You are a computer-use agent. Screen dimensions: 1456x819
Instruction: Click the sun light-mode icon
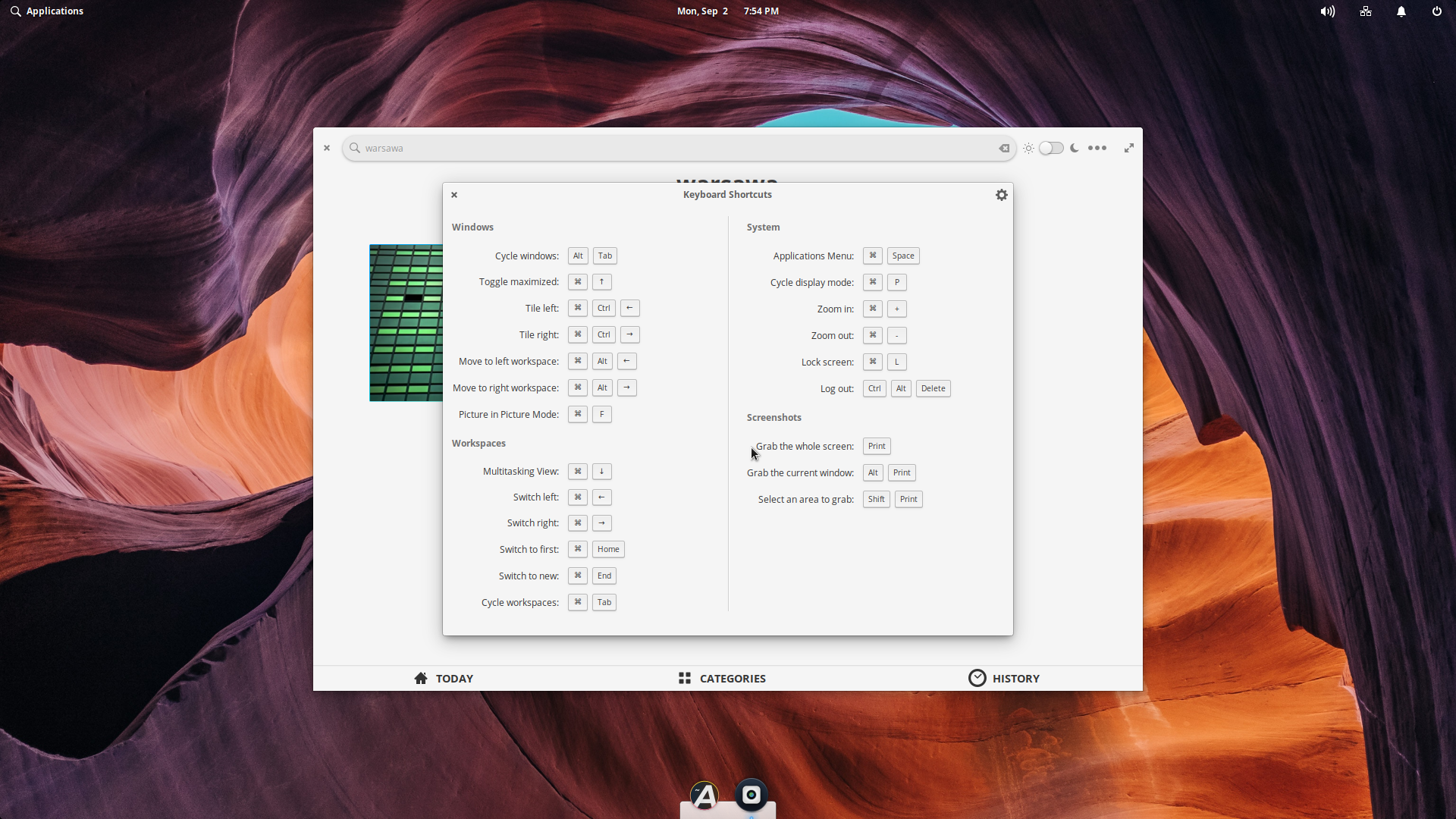(1028, 149)
